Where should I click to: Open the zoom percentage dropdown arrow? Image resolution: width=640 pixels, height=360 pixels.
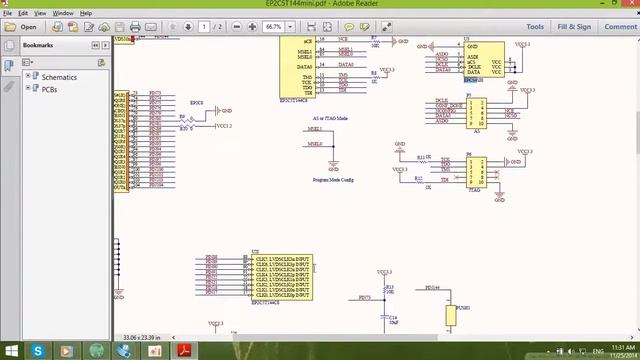click(290, 27)
